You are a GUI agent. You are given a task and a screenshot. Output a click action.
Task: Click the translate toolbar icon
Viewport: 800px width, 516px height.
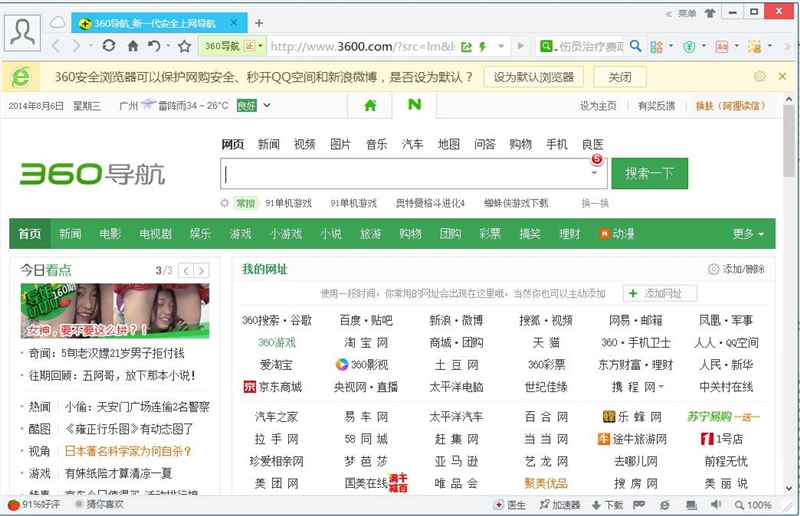coord(722,47)
